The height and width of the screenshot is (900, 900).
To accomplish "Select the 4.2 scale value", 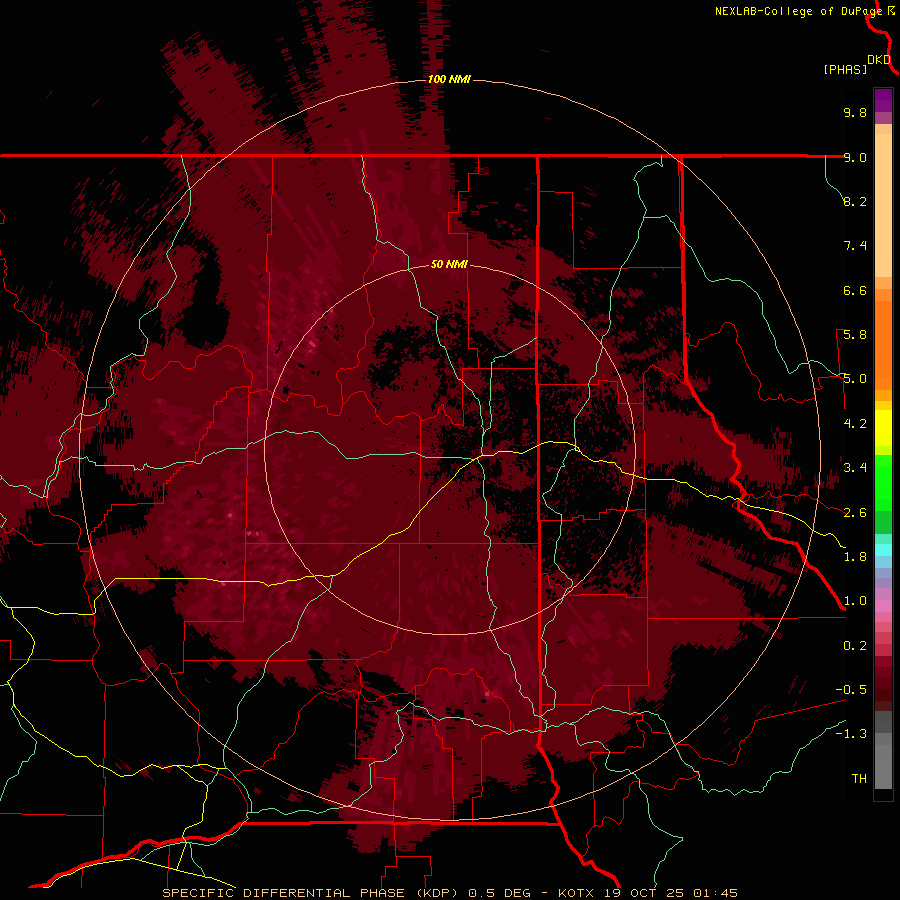I will pyautogui.click(x=855, y=424).
